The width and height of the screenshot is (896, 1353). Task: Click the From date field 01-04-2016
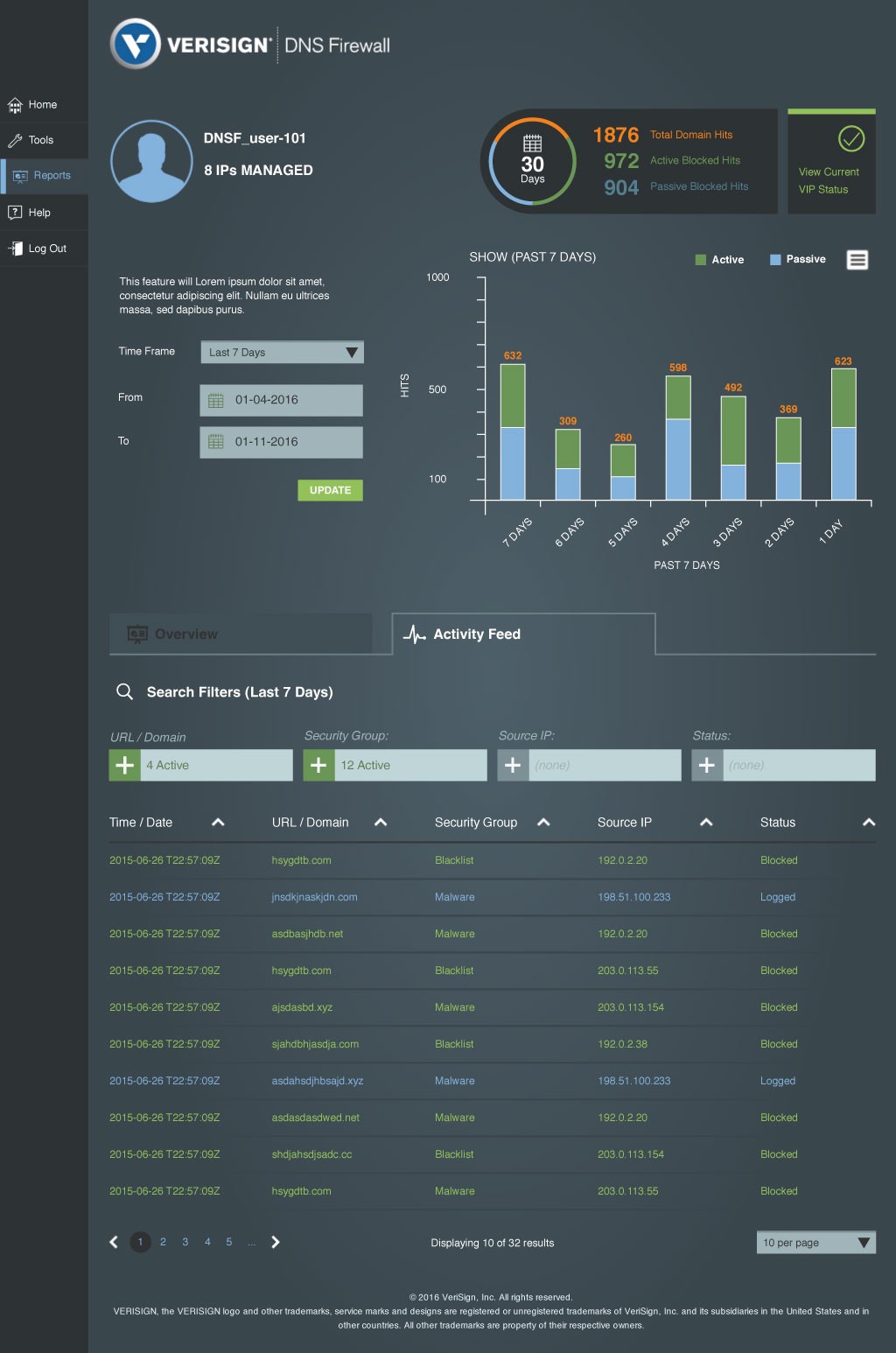pyautogui.click(x=281, y=400)
